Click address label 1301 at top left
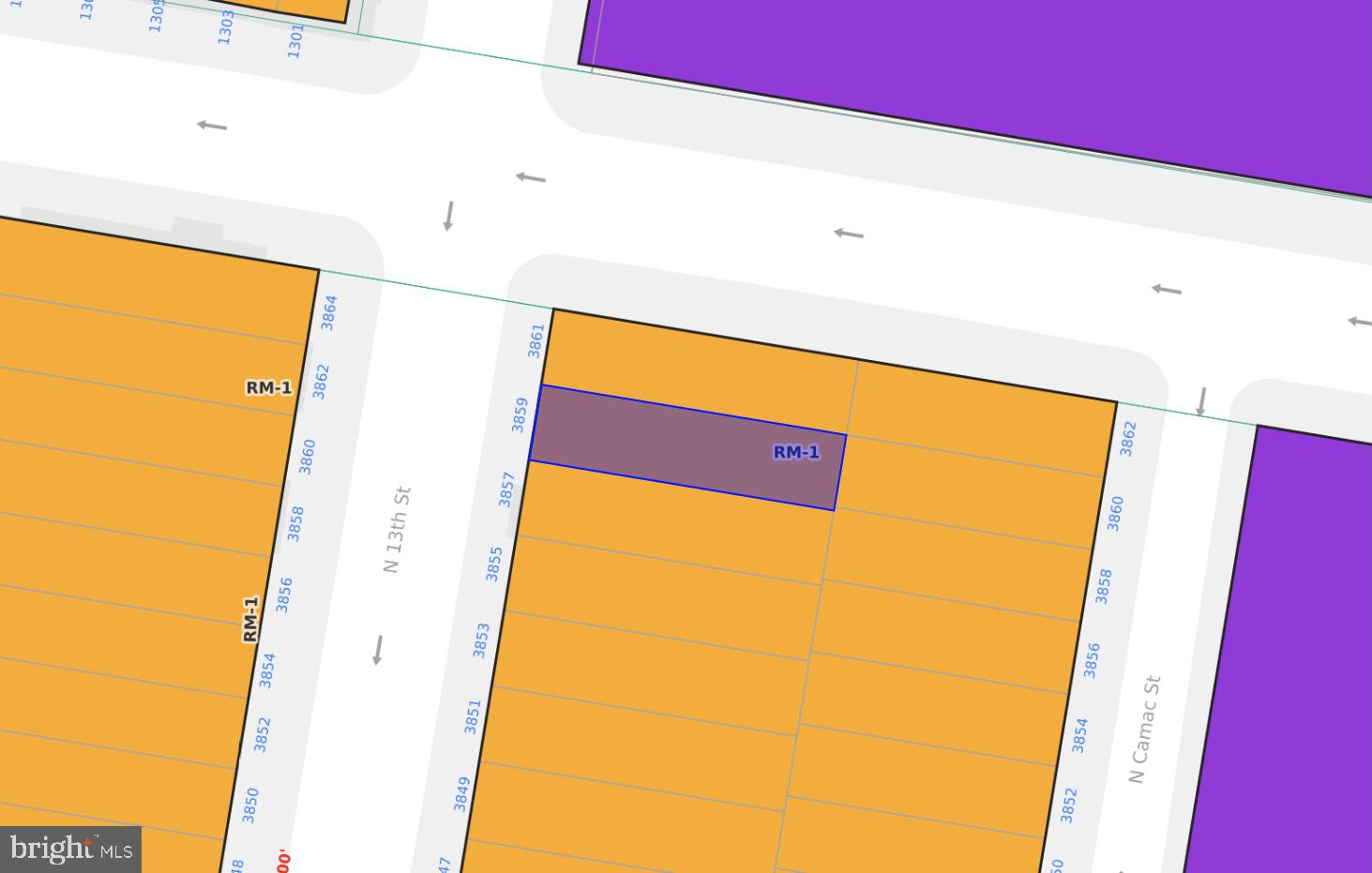The width and height of the screenshot is (1372, 873). pyautogui.click(x=295, y=40)
